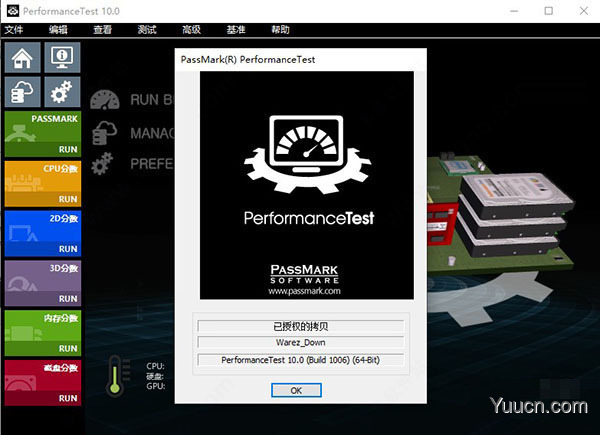The height and width of the screenshot is (435, 600).
Task: Run the PassMark rating tile
Action: point(43,134)
